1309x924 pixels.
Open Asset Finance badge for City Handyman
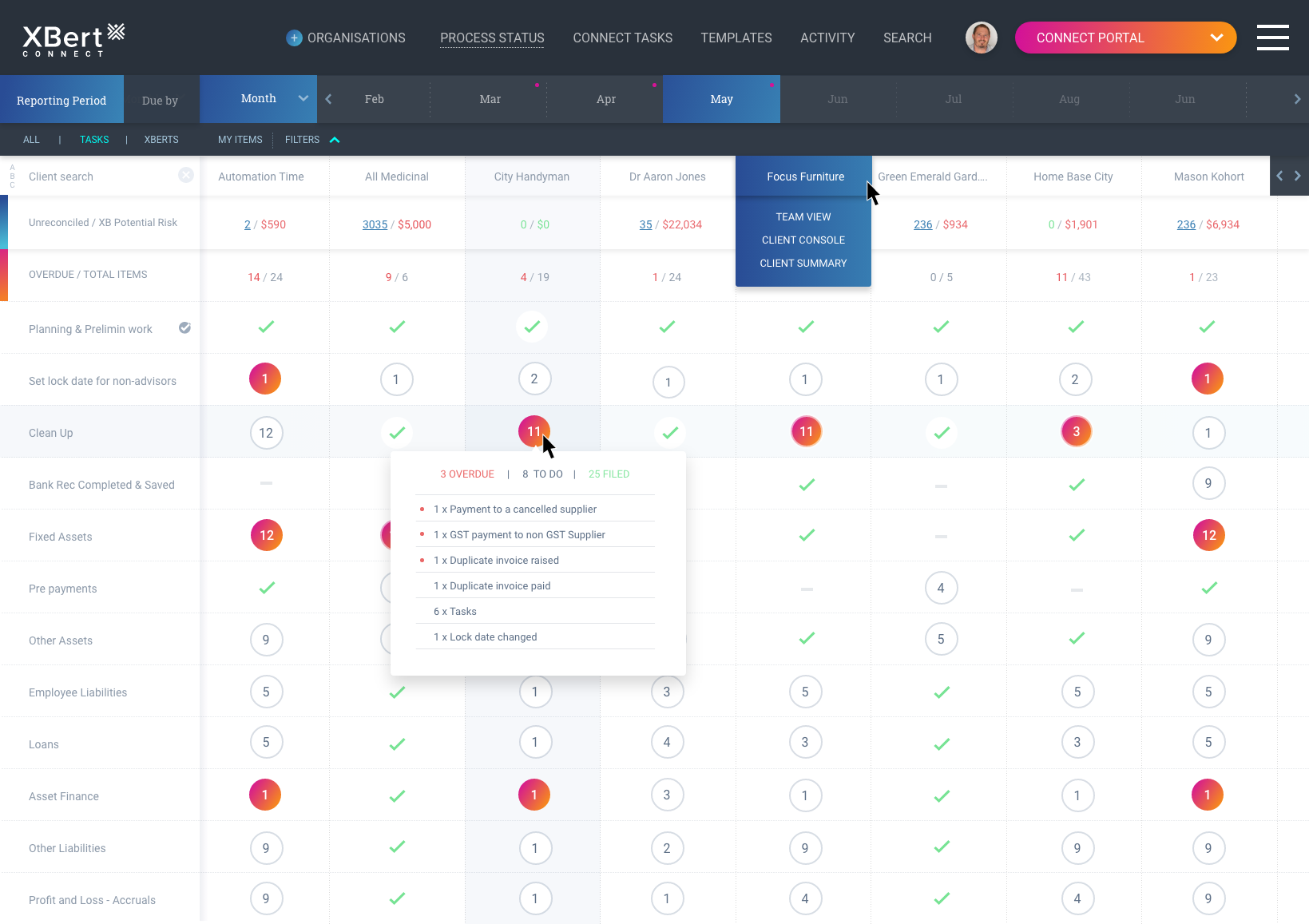coord(534,795)
